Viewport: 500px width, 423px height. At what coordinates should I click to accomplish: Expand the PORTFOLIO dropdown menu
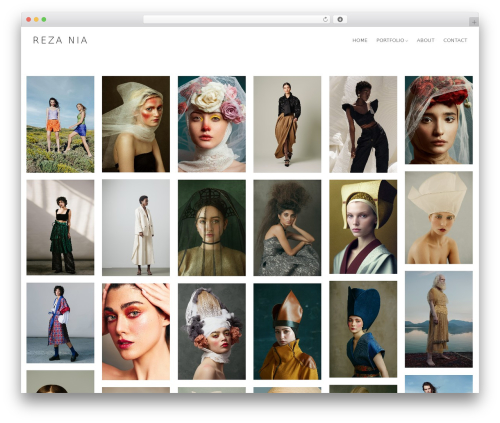coord(392,40)
